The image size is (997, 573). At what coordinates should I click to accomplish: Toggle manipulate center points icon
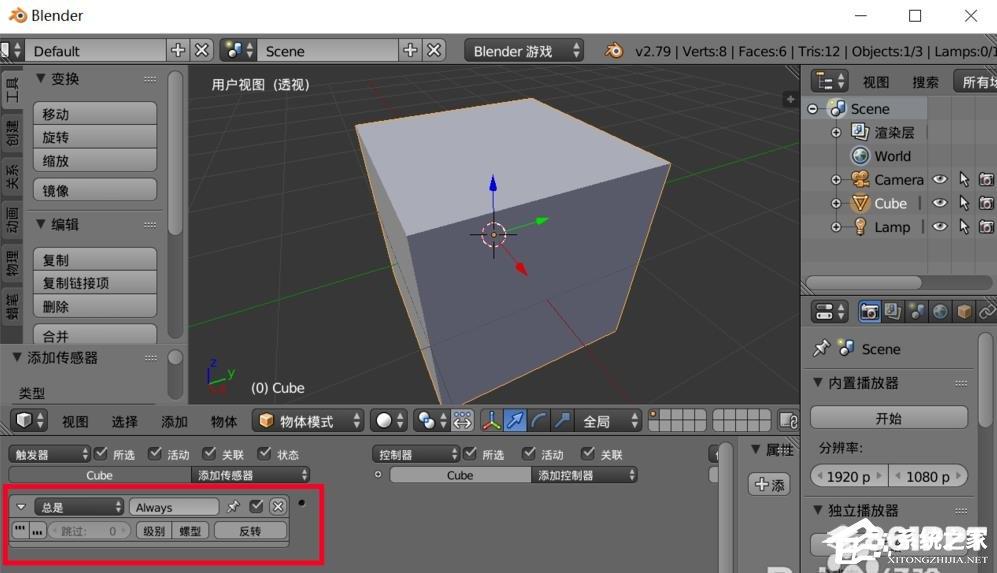462,420
